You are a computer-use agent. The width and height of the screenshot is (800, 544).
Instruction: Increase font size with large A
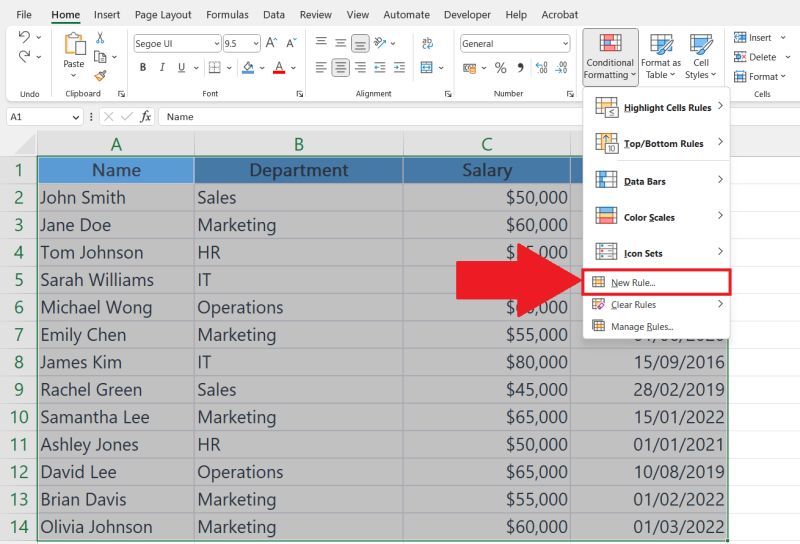[x=271, y=43]
